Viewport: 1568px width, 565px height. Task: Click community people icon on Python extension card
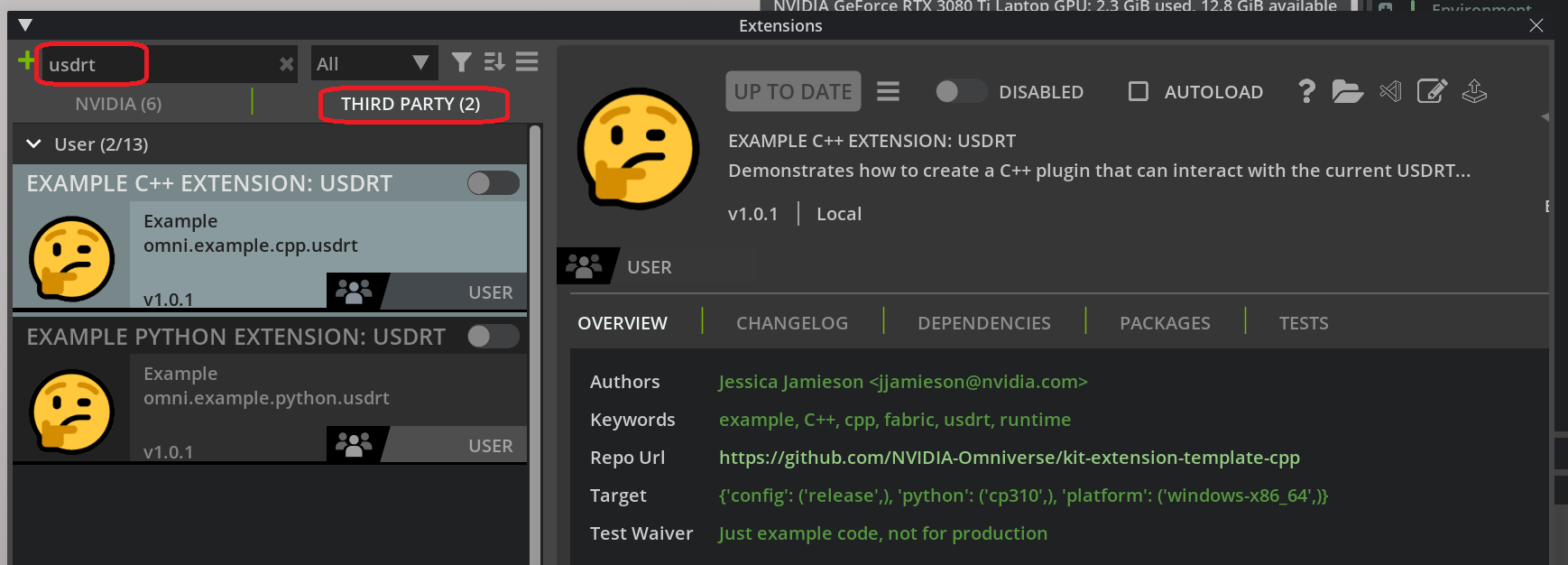pyautogui.click(x=354, y=444)
